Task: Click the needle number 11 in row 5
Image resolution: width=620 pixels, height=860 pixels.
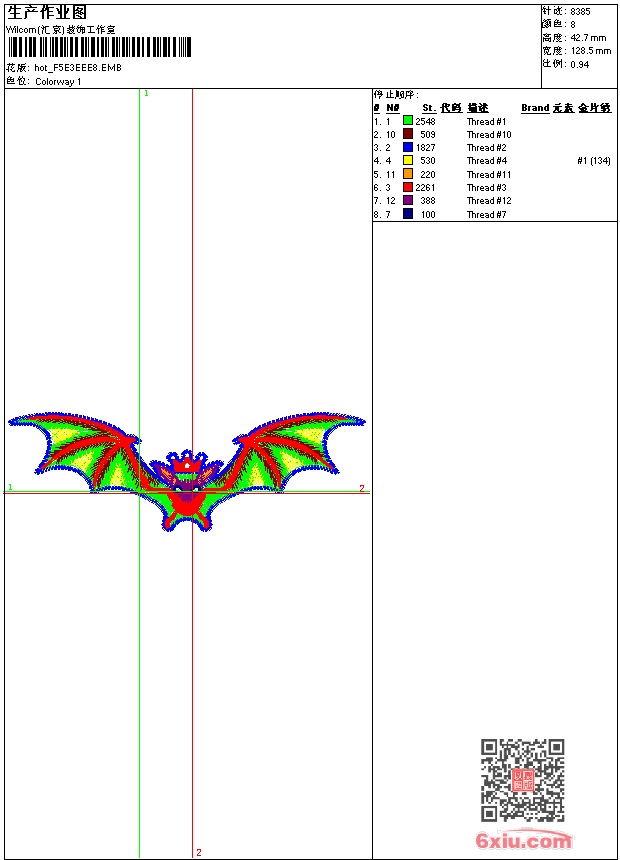Action: pyautogui.click(x=391, y=174)
